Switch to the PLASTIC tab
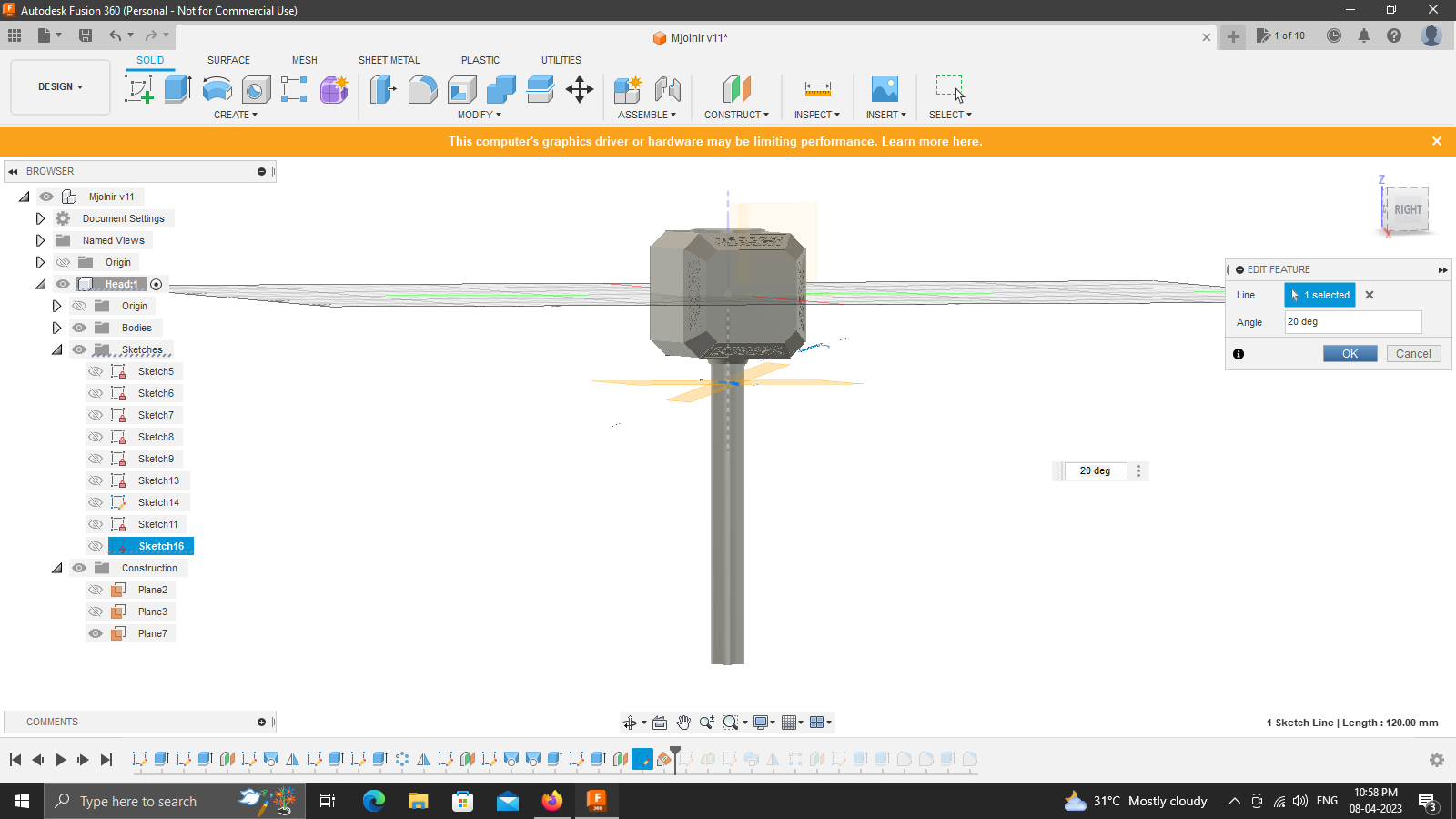The width and height of the screenshot is (1456, 819). [x=480, y=60]
